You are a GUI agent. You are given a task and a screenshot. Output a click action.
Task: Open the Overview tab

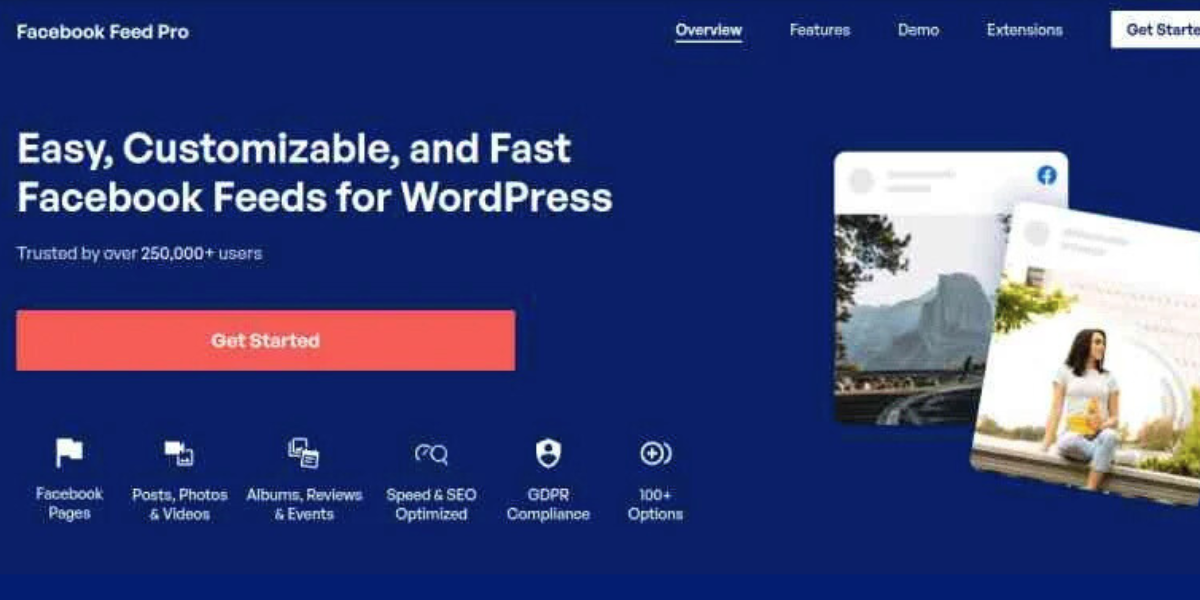coord(709,30)
